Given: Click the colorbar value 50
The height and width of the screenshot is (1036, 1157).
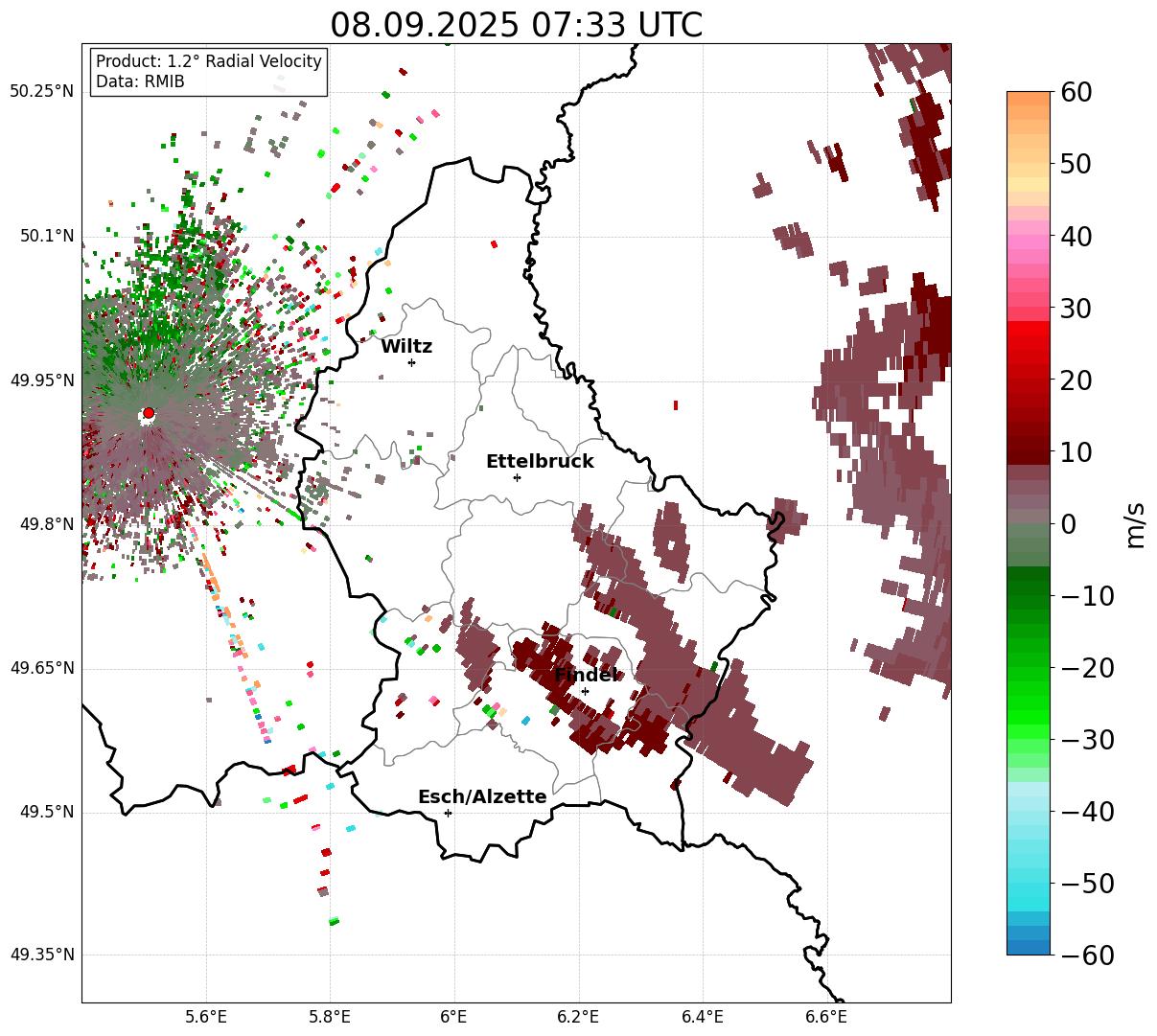Looking at the screenshot, I should point(1077,164).
